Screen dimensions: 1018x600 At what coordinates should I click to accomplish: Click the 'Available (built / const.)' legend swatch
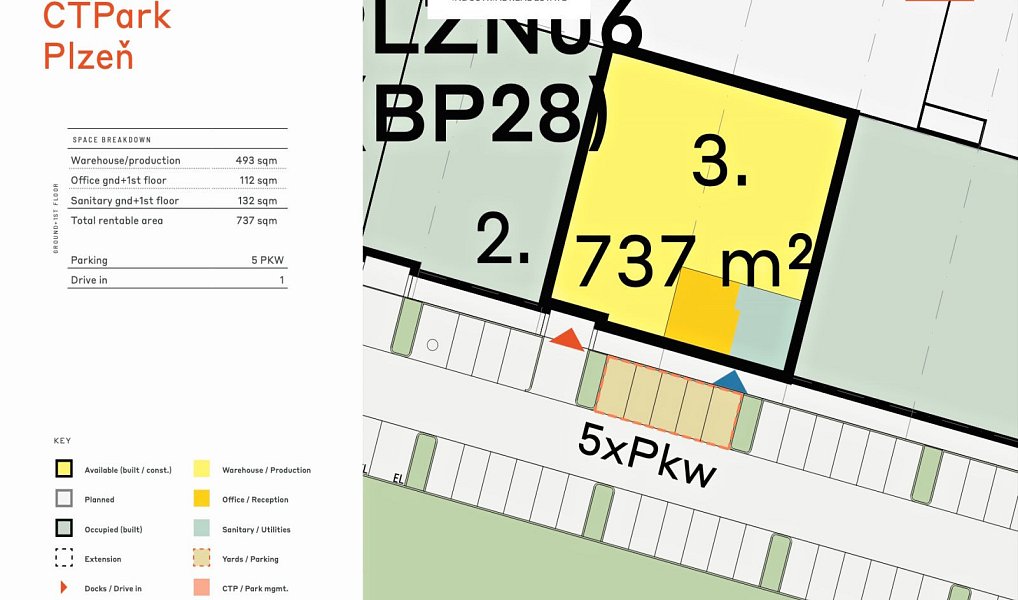(x=64, y=469)
